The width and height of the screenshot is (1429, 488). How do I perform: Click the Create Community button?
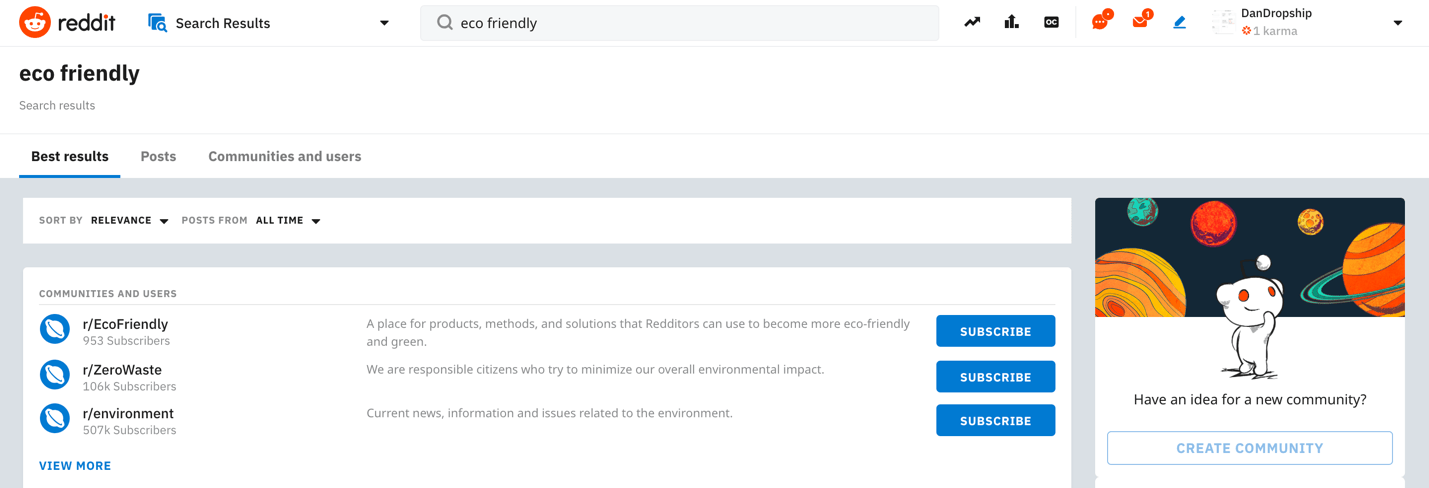1249,448
